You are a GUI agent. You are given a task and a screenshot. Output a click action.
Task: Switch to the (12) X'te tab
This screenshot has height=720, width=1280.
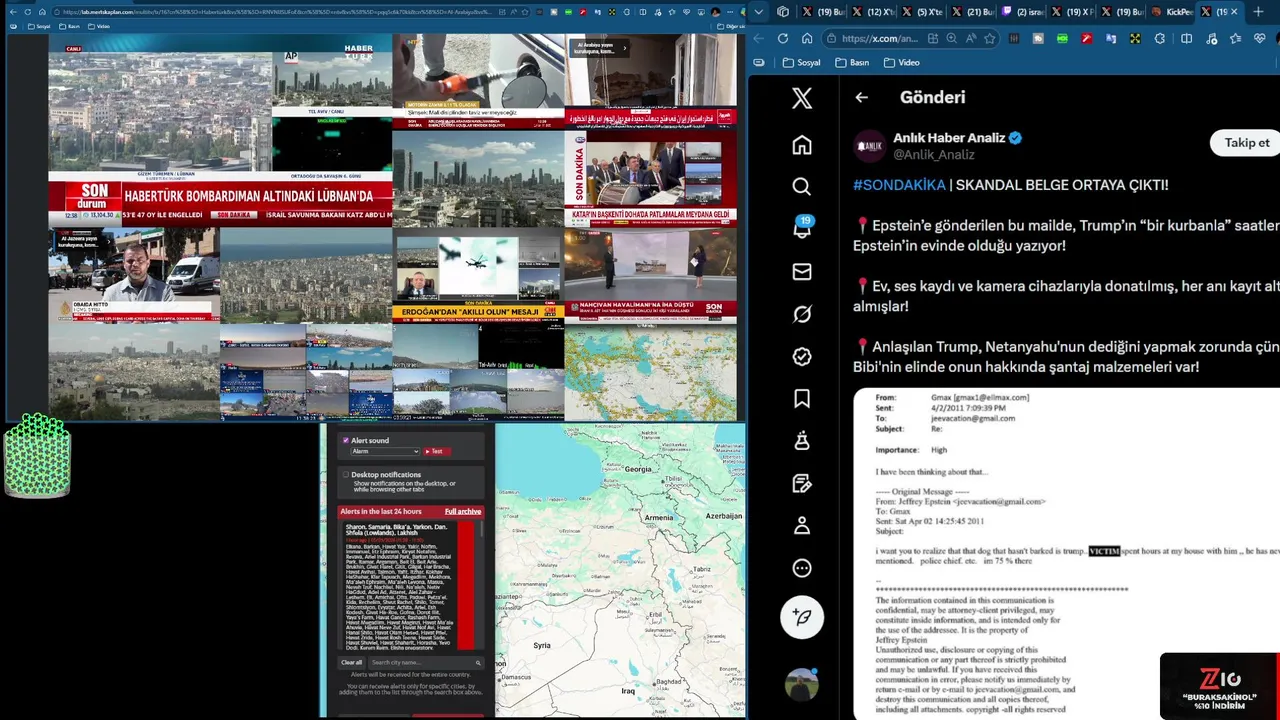873,12
